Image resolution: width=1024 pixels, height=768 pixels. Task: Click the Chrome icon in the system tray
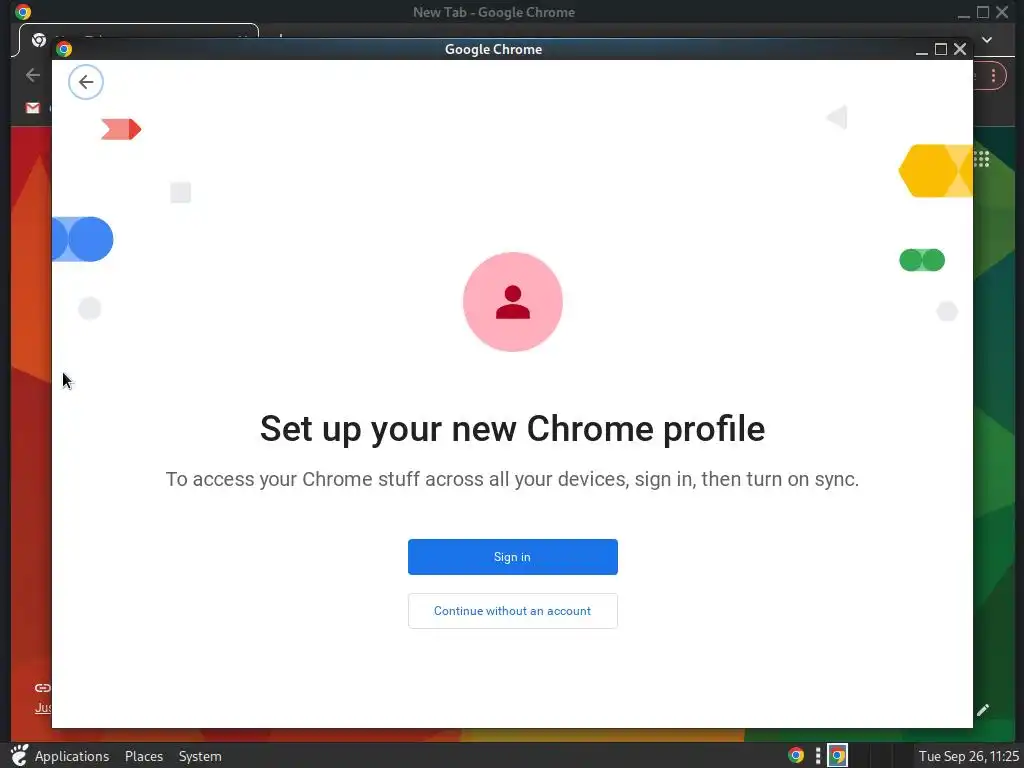795,756
